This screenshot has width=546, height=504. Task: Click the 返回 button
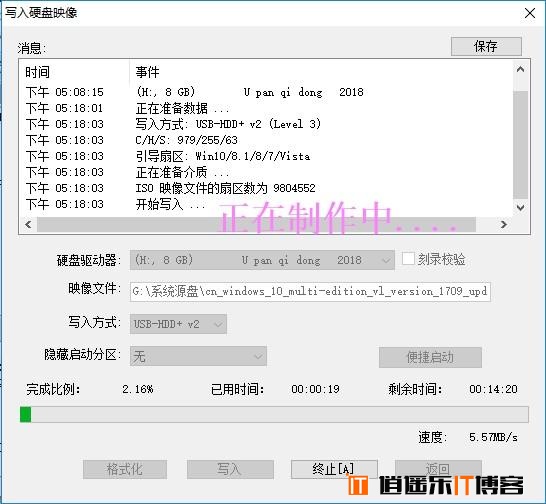click(438, 469)
